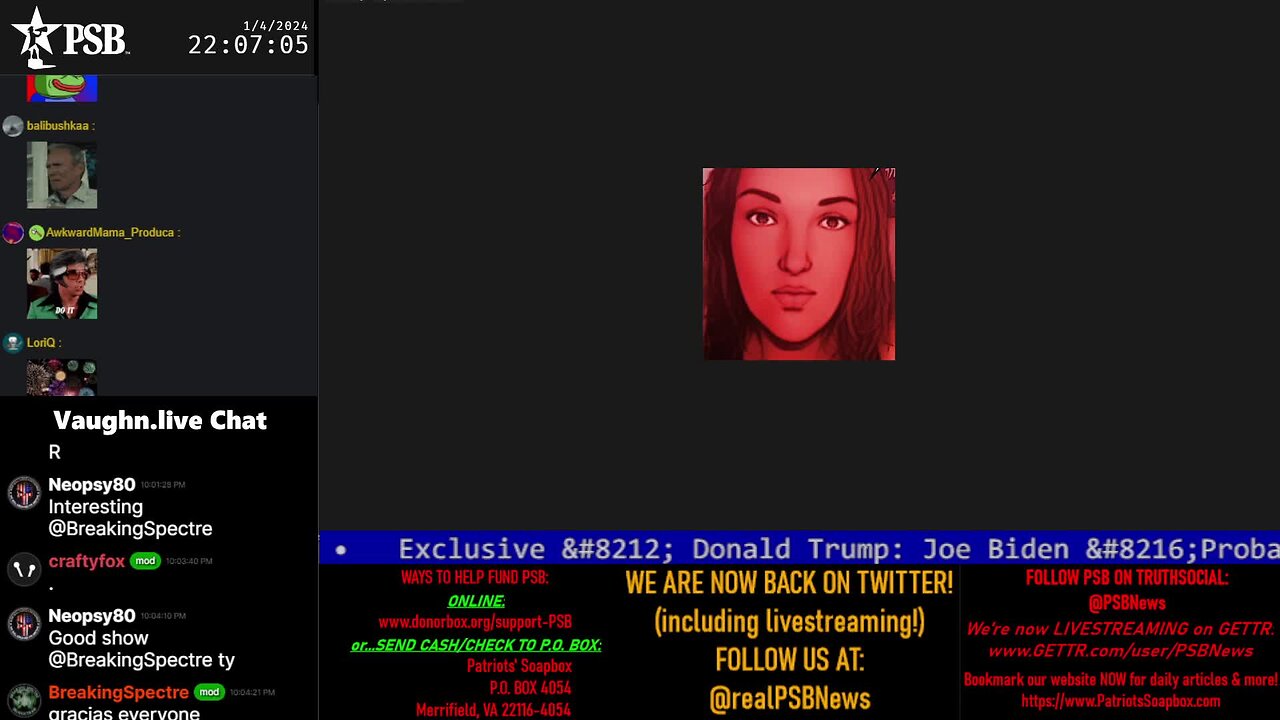The image size is (1280, 720).
Task: Click the first Neopsy80 chat avatar
Action: pos(24,494)
